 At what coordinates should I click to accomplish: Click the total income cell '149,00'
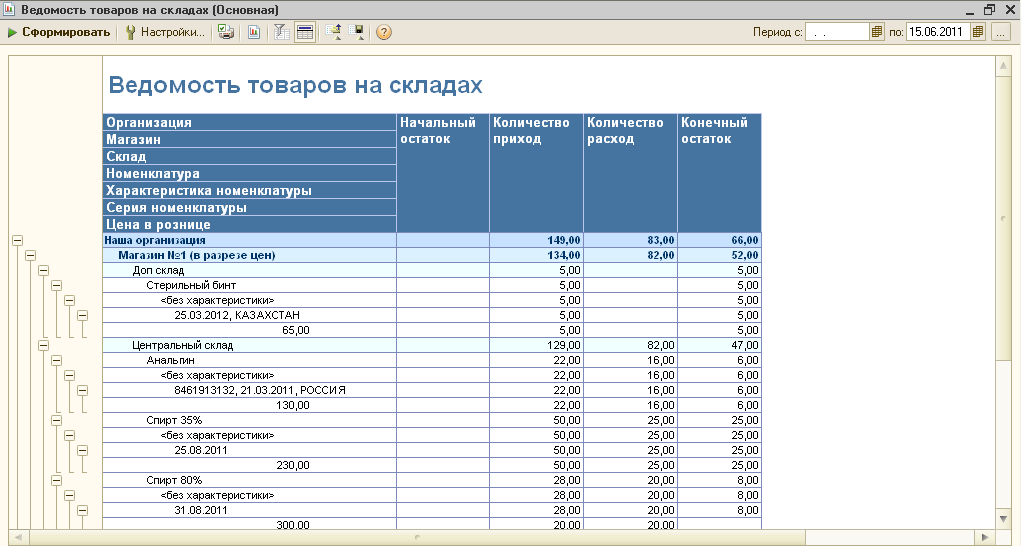click(x=537, y=240)
